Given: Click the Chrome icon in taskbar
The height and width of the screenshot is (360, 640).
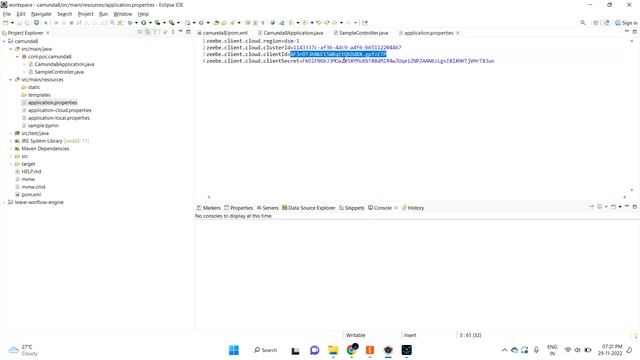Looking at the screenshot, I should click(x=352, y=350).
